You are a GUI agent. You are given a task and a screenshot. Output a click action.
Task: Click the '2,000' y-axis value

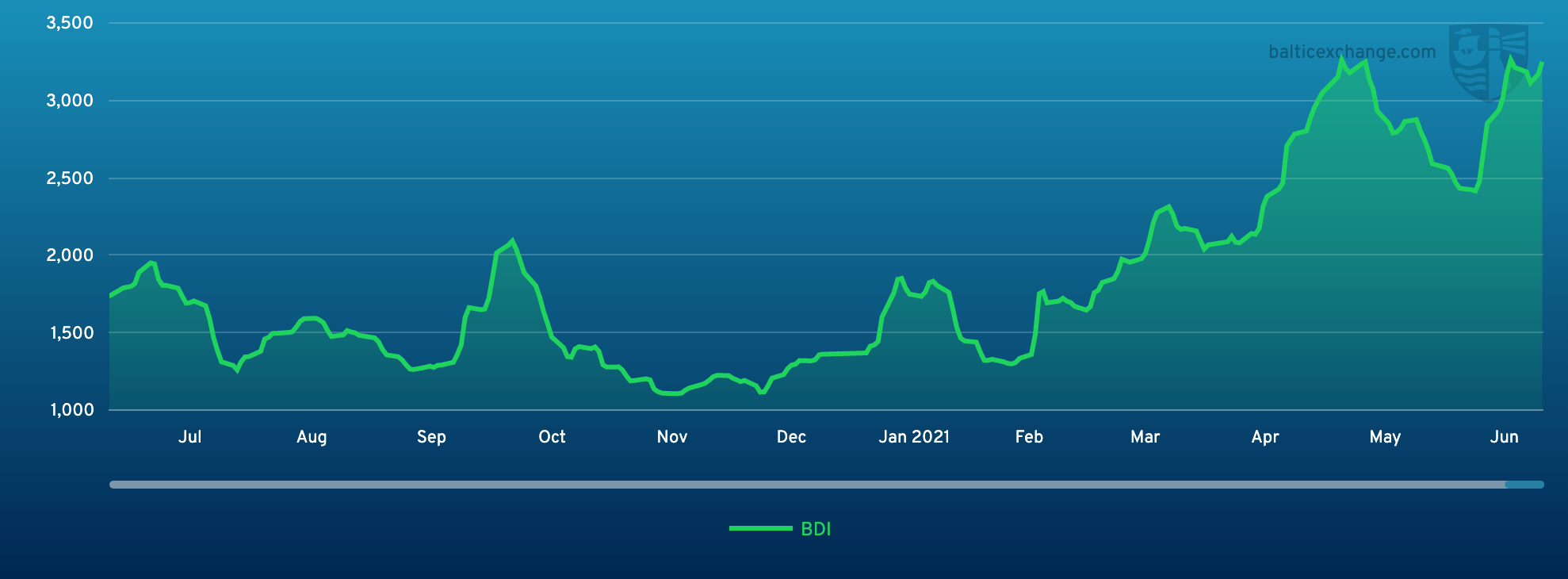click(x=70, y=255)
